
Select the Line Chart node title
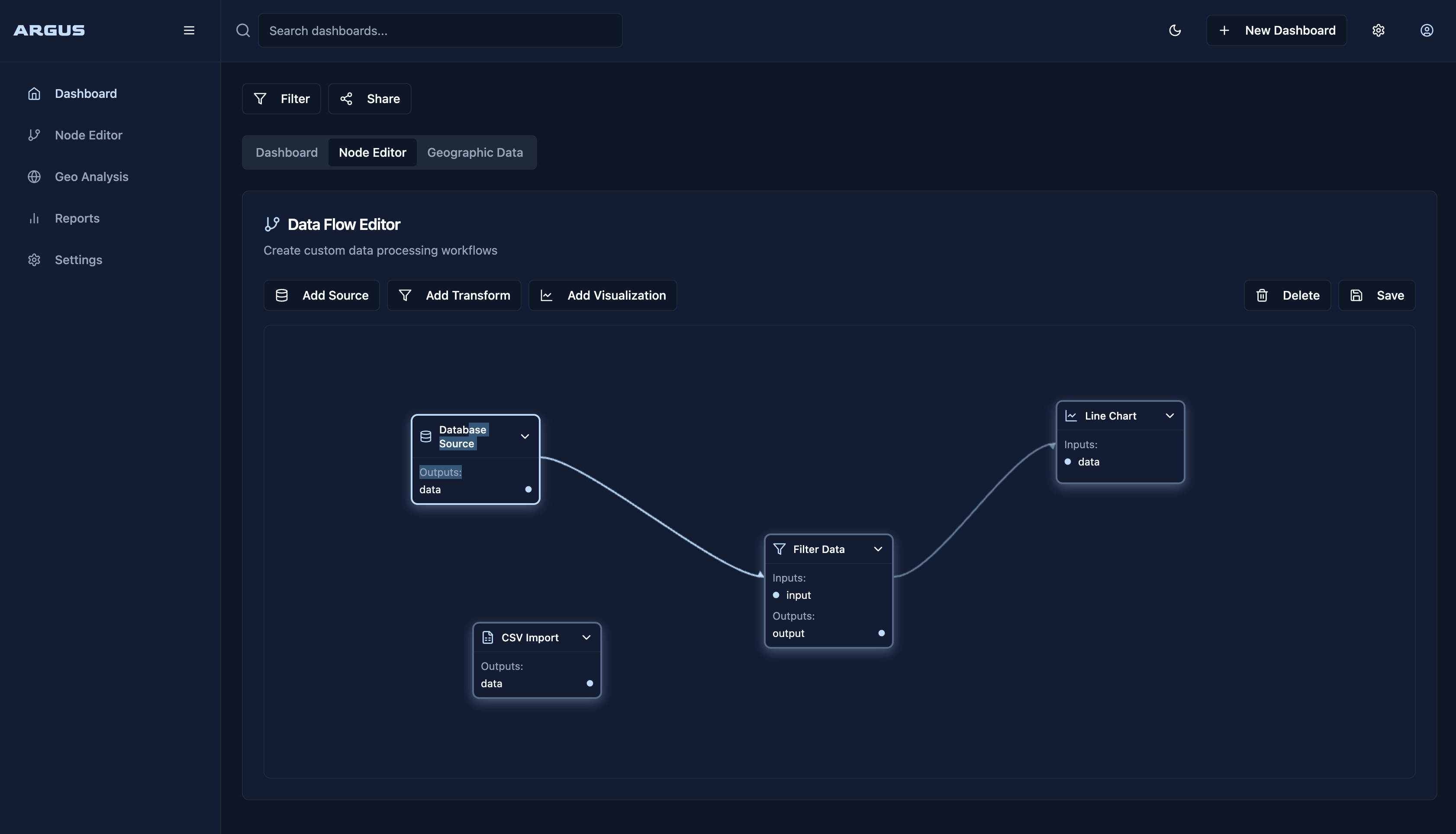pos(1110,416)
